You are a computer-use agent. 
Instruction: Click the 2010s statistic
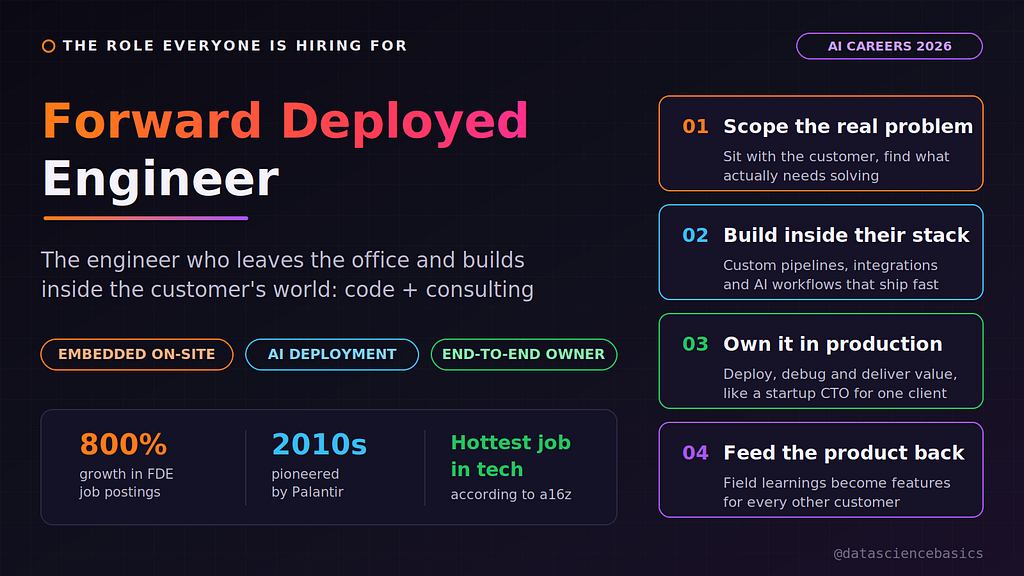[x=319, y=445]
